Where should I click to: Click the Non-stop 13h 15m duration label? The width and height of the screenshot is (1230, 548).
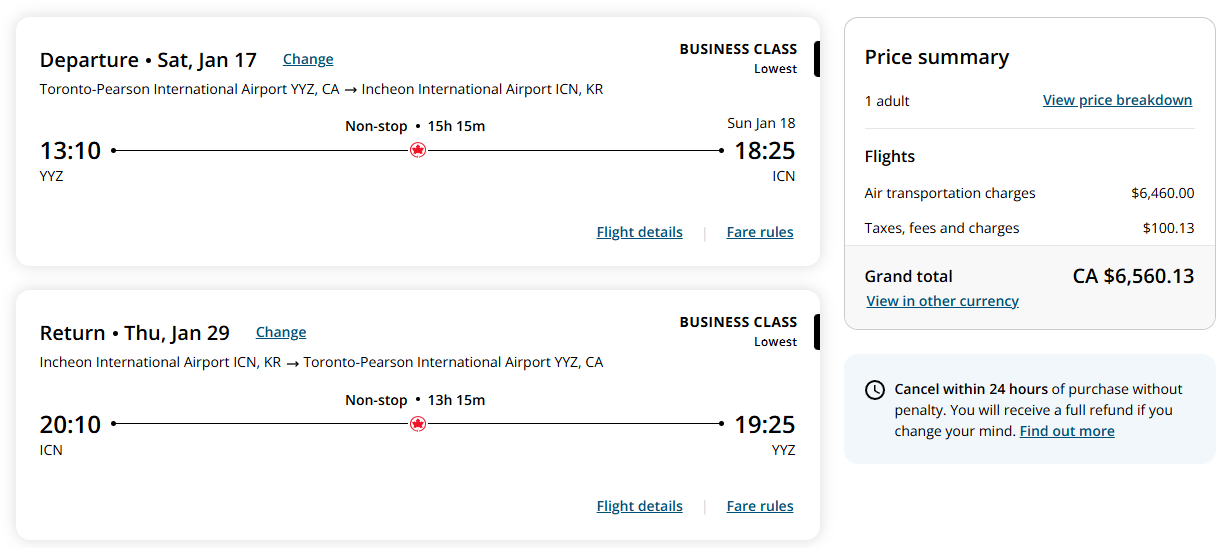point(415,400)
